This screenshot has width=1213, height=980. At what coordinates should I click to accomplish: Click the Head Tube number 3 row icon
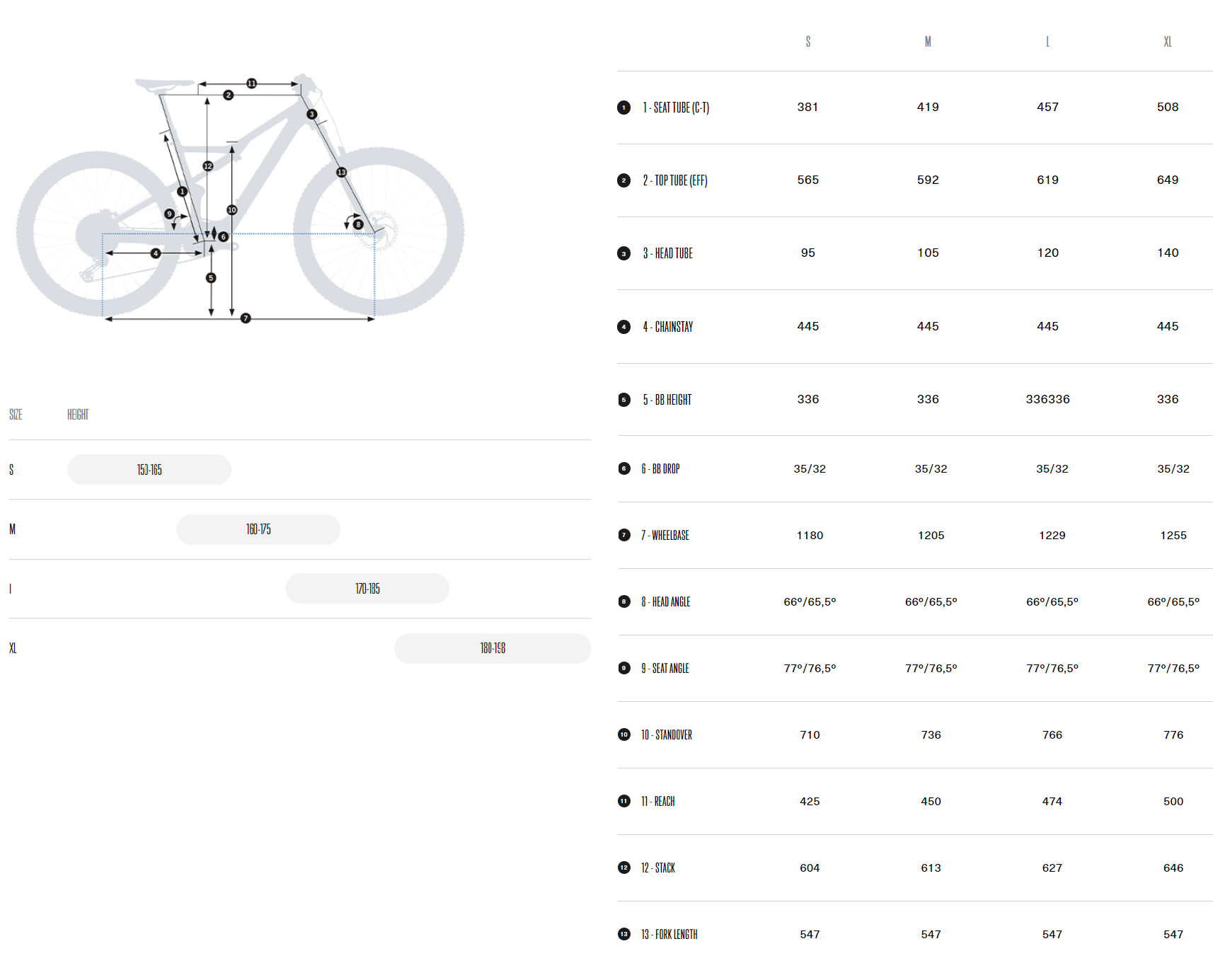[x=623, y=253]
